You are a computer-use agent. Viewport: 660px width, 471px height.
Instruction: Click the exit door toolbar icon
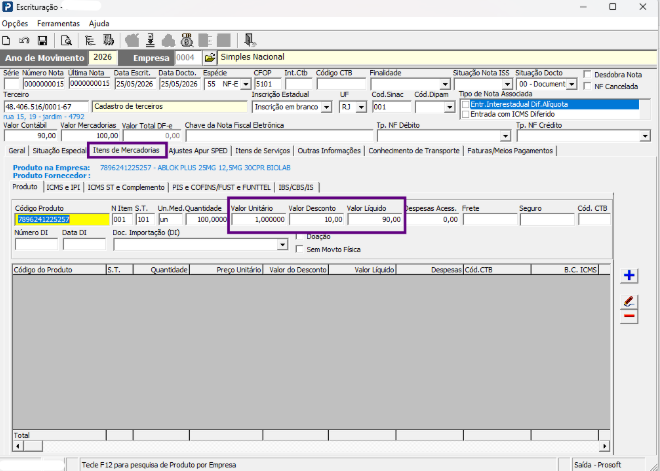pos(250,40)
